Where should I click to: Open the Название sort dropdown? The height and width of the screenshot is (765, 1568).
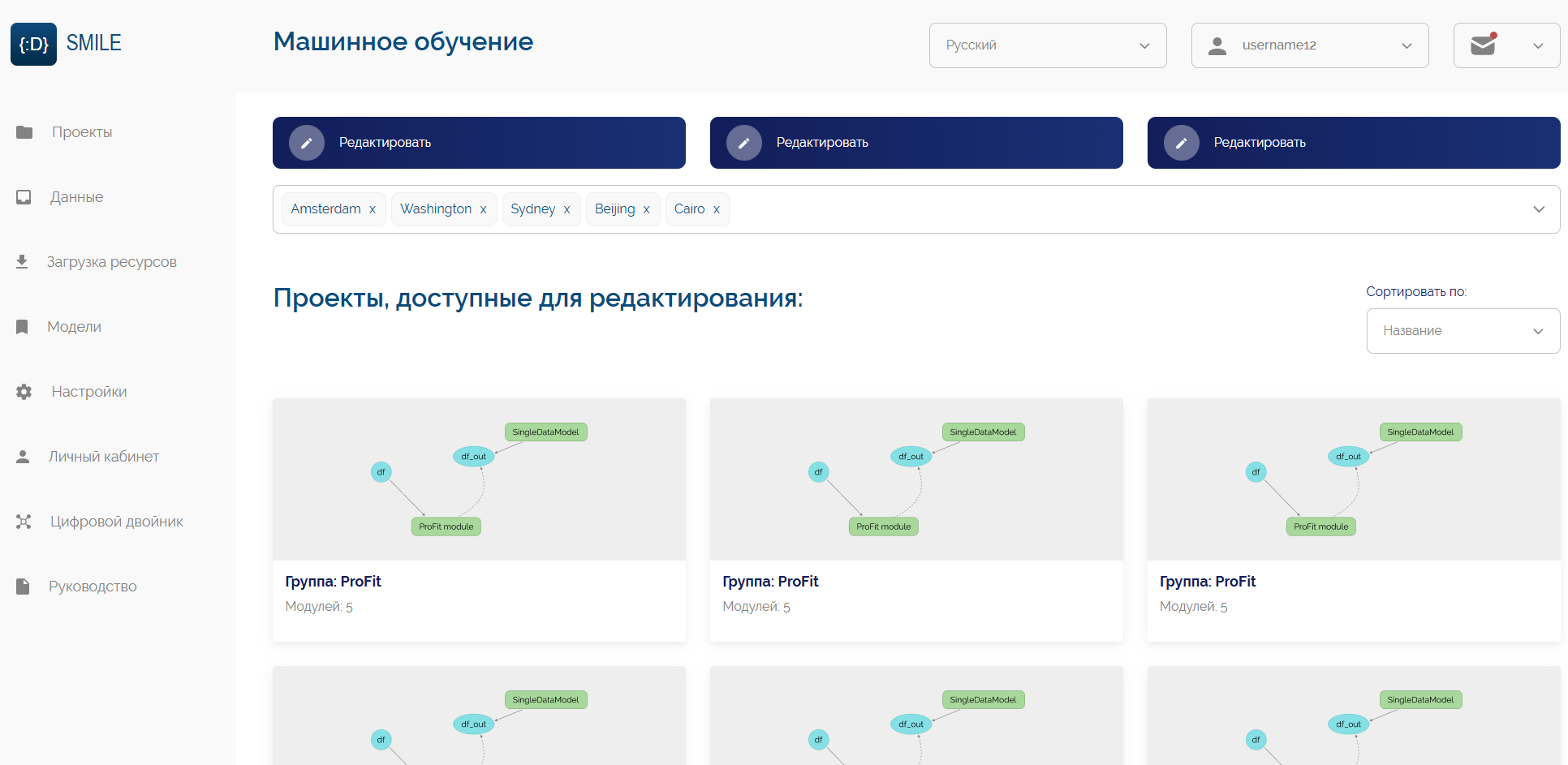click(1463, 331)
